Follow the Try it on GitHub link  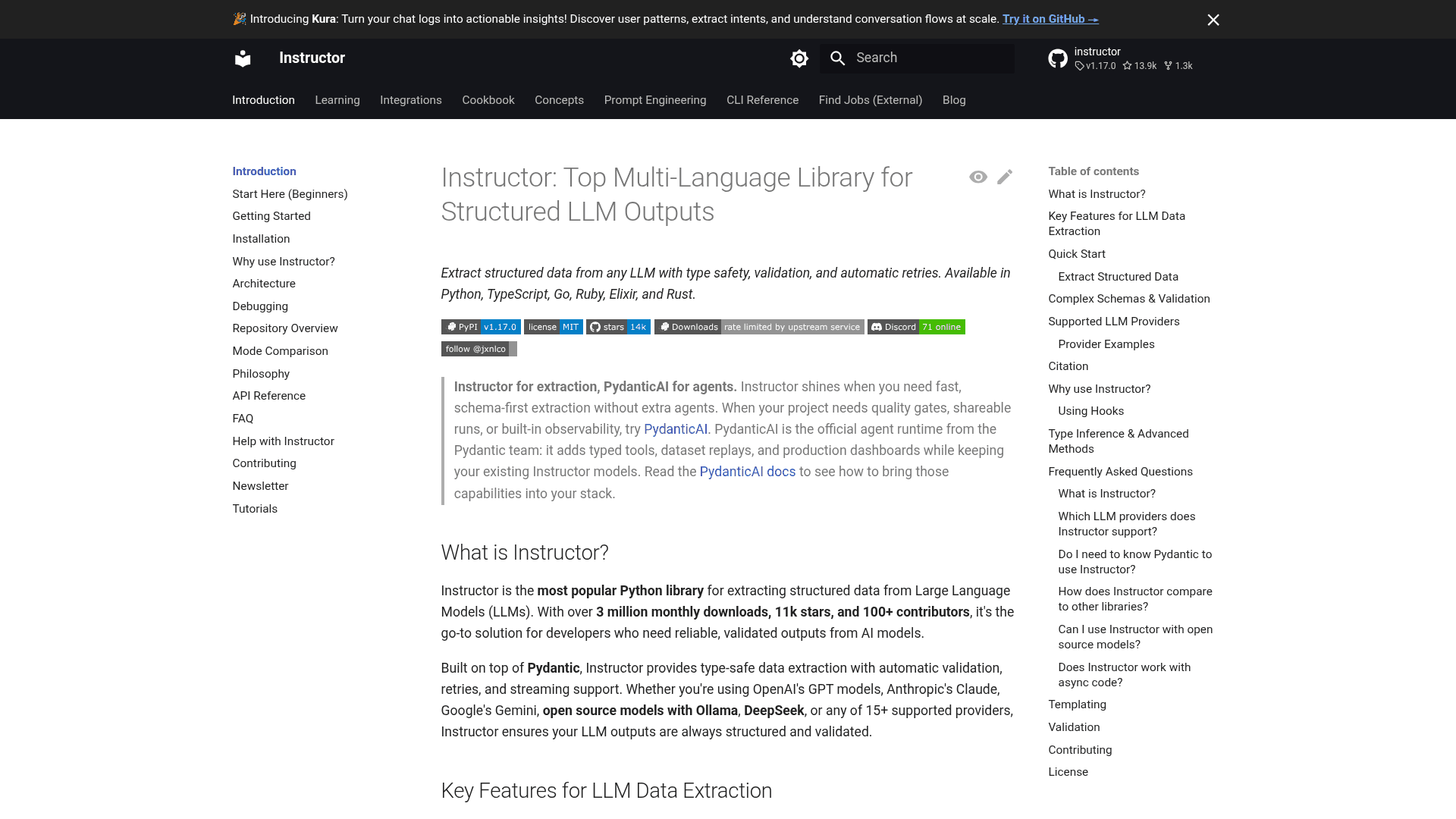pos(1050,19)
